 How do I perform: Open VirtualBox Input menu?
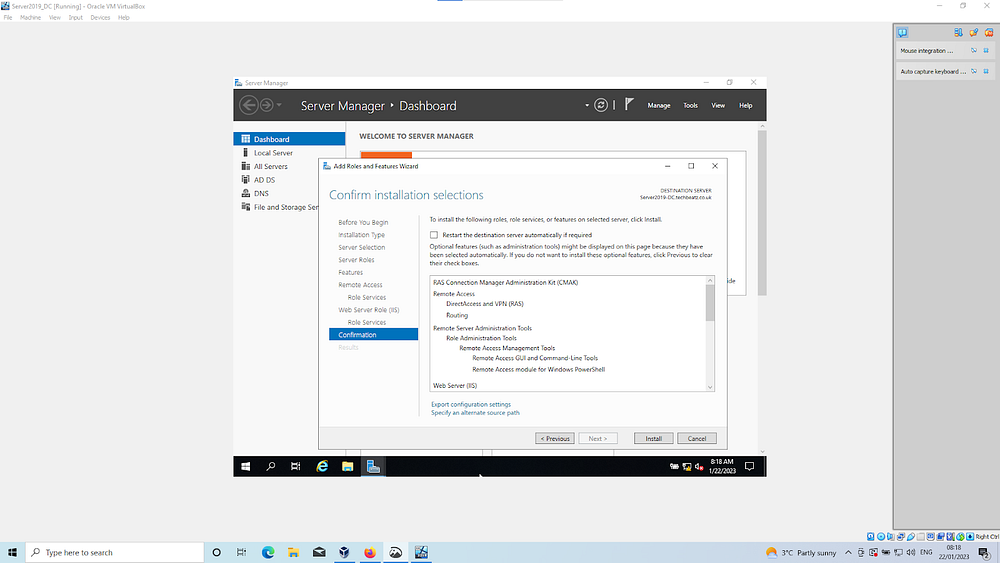(x=75, y=17)
